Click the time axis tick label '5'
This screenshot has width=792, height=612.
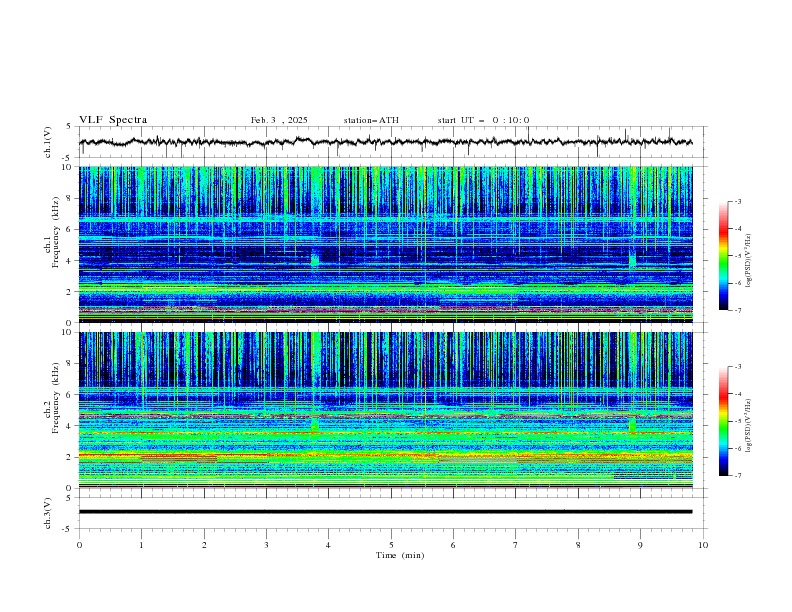pos(391,545)
